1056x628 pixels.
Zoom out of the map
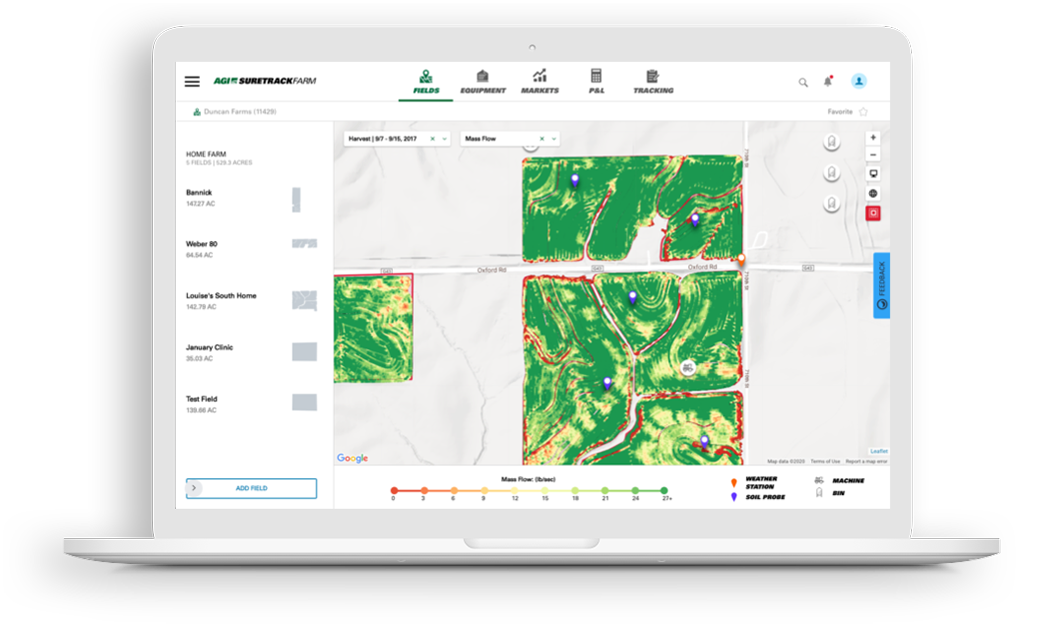pos(873,155)
